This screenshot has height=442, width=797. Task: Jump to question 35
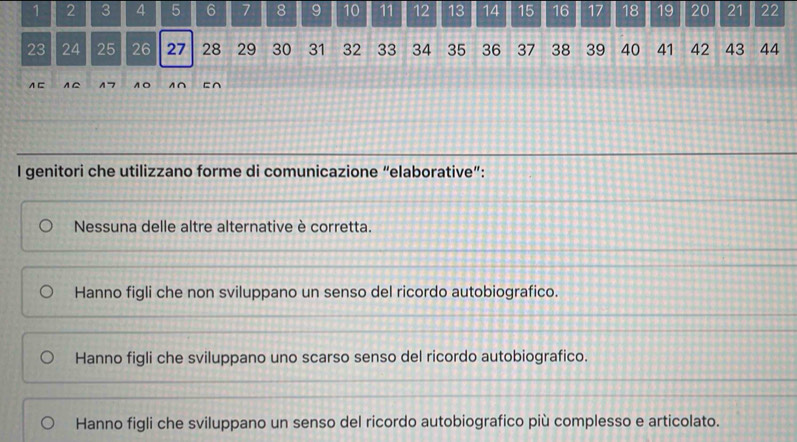(x=457, y=49)
